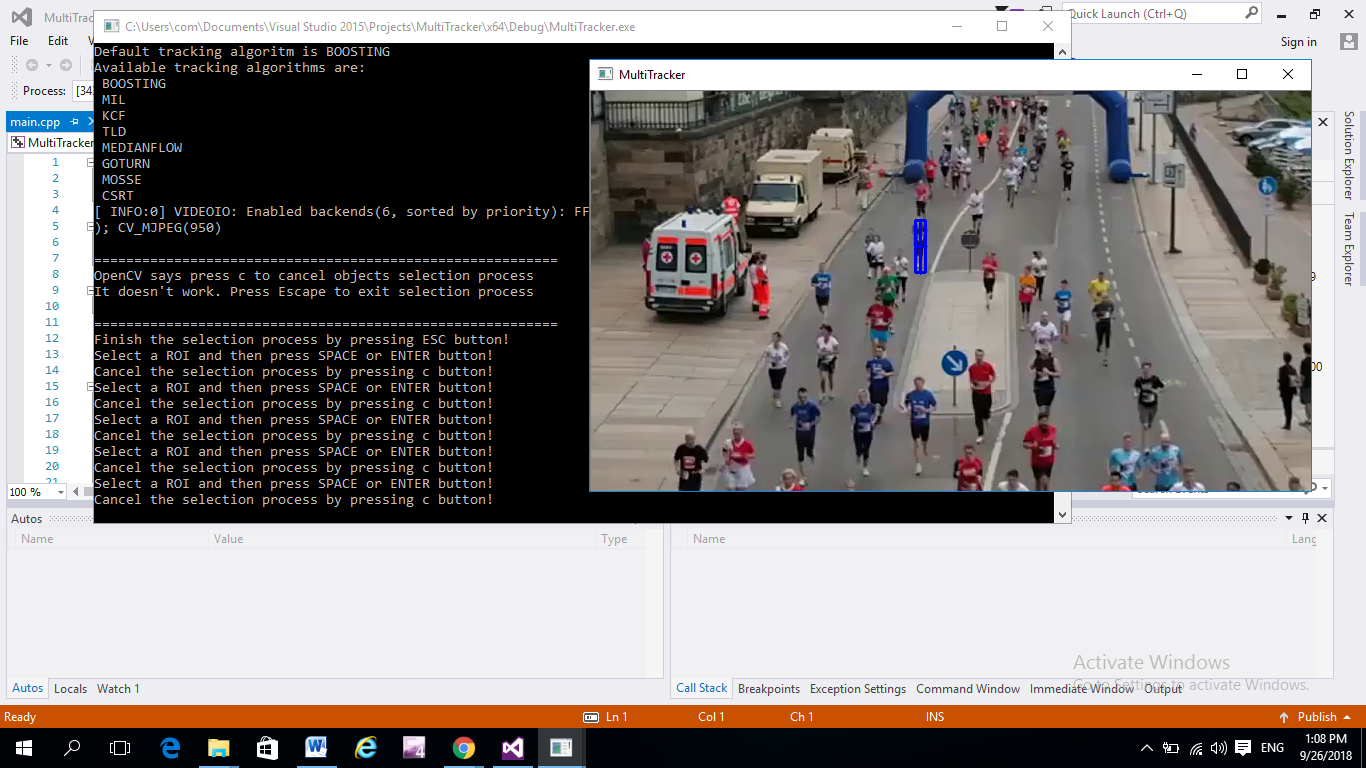Check battery status icon in tray
Screen dimensions: 1366x768
1172,748
